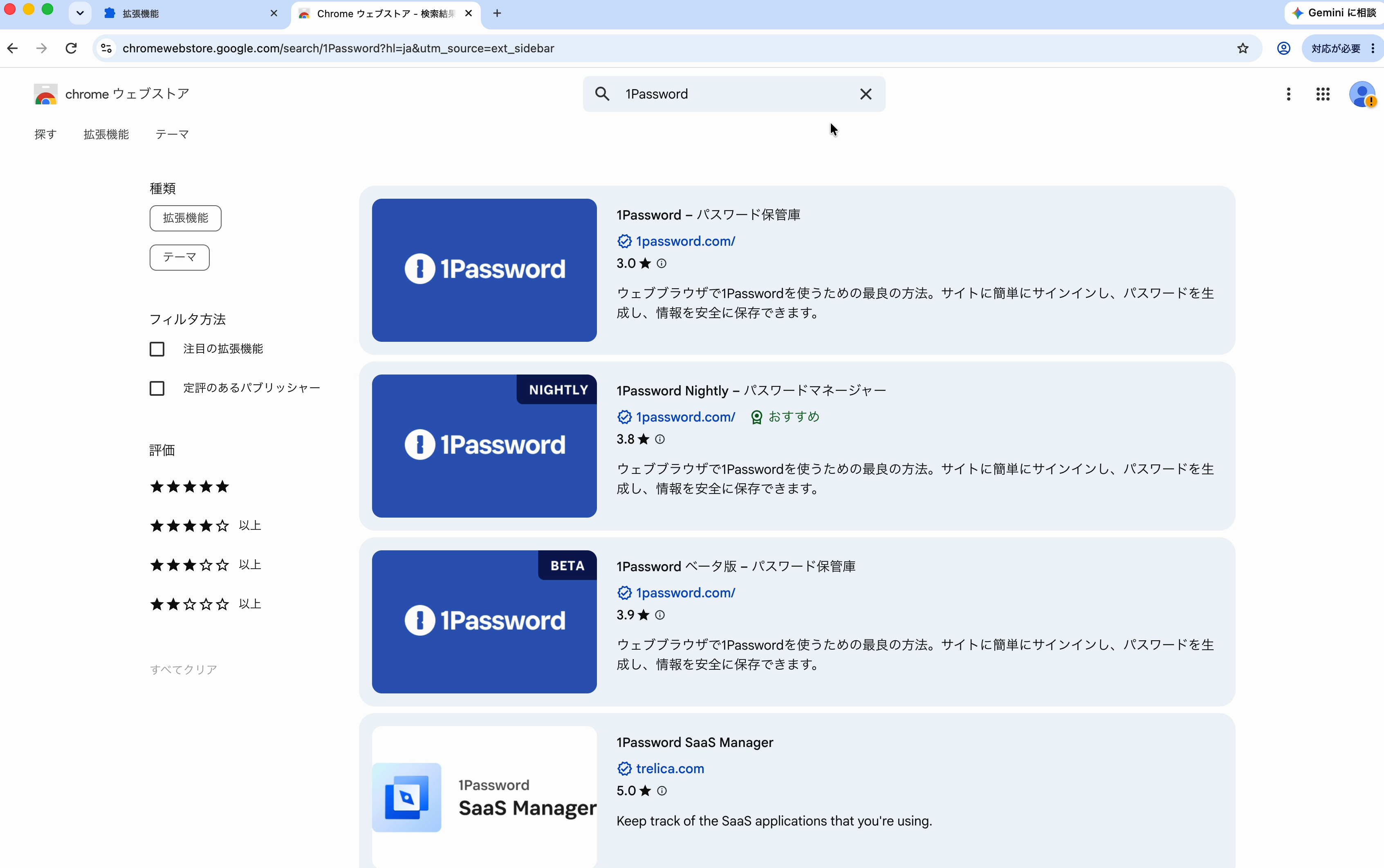Open the store three-dot options menu
The width and height of the screenshot is (1384, 868).
click(x=1289, y=94)
